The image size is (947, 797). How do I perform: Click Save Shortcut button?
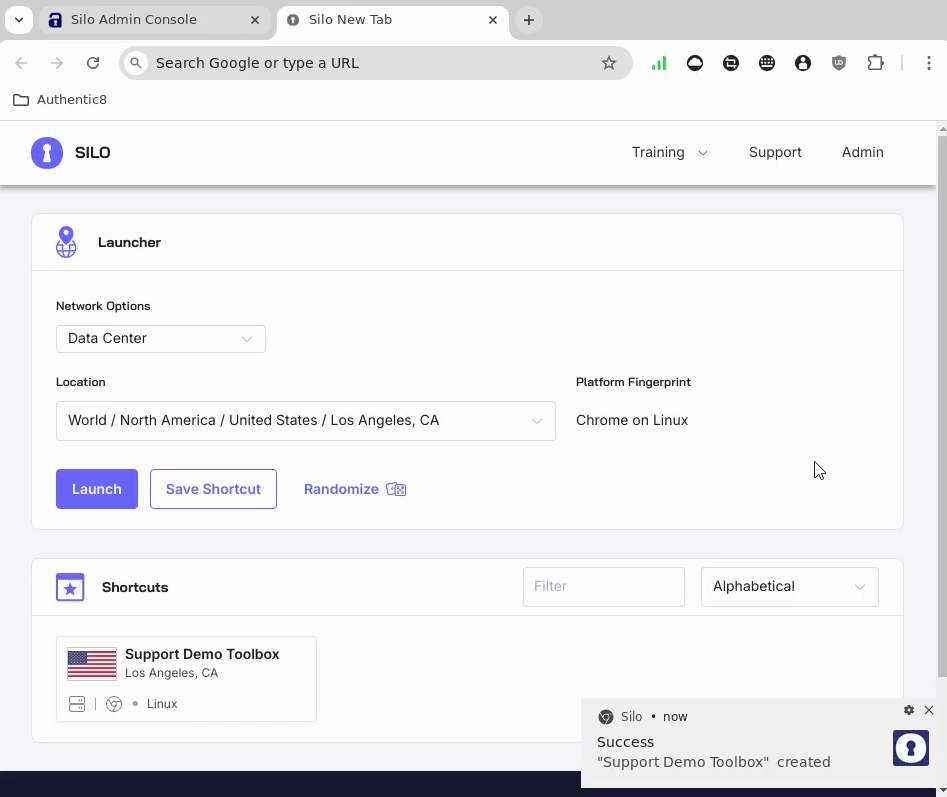[213, 489]
